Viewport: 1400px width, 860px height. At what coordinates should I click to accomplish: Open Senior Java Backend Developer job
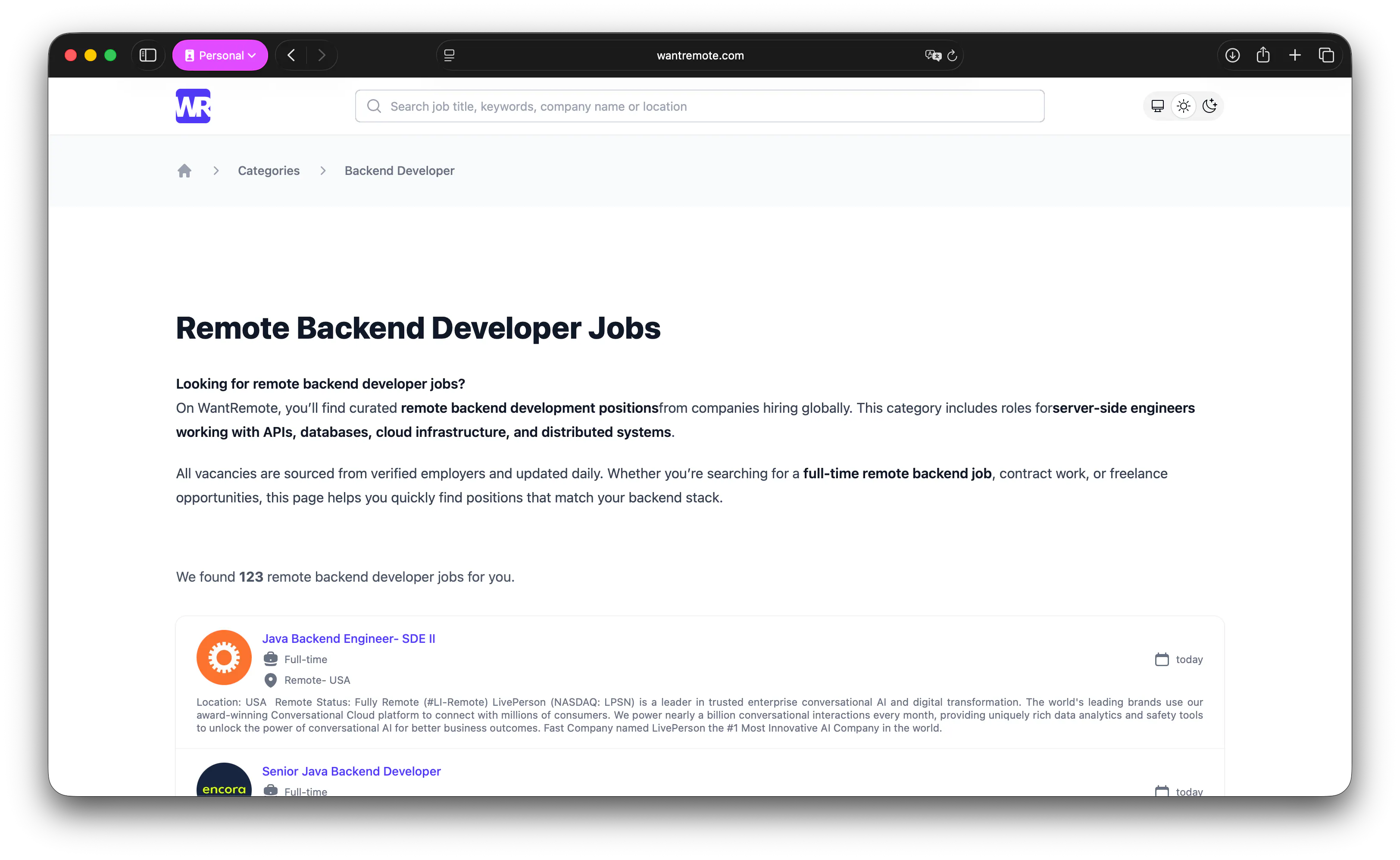[352, 771]
